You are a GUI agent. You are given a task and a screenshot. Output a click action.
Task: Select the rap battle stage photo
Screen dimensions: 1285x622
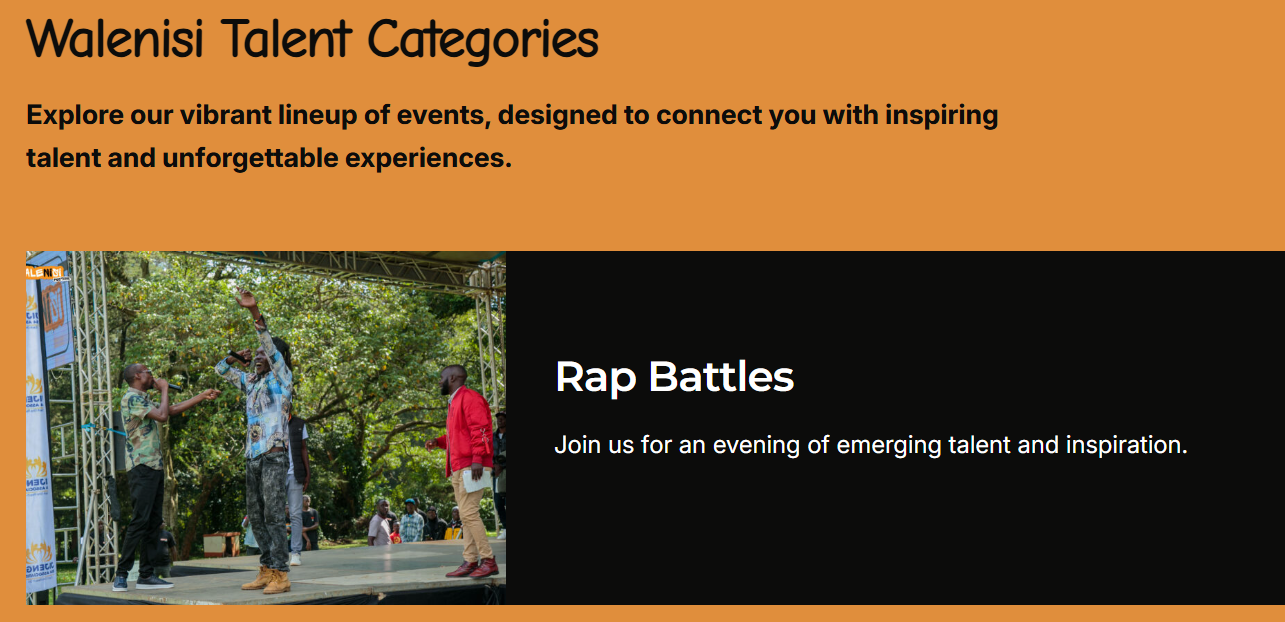266,428
